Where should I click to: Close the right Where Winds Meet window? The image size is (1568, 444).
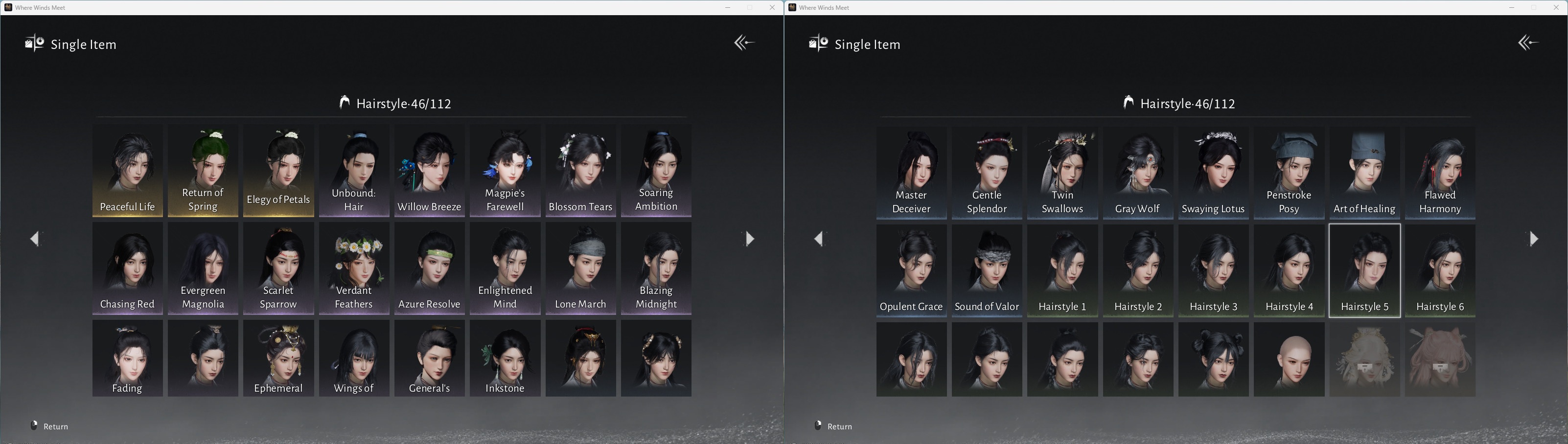tap(1556, 7)
